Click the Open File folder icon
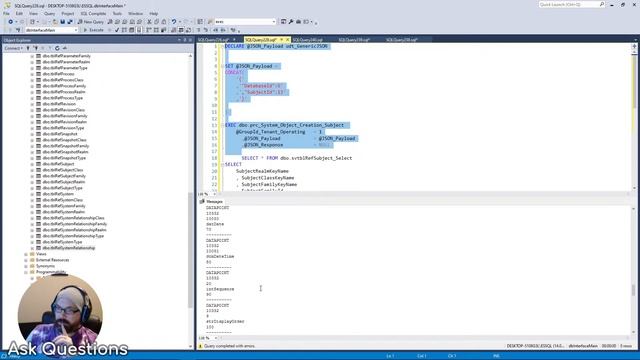Screen dimensions: 640x360 pos(55,22)
